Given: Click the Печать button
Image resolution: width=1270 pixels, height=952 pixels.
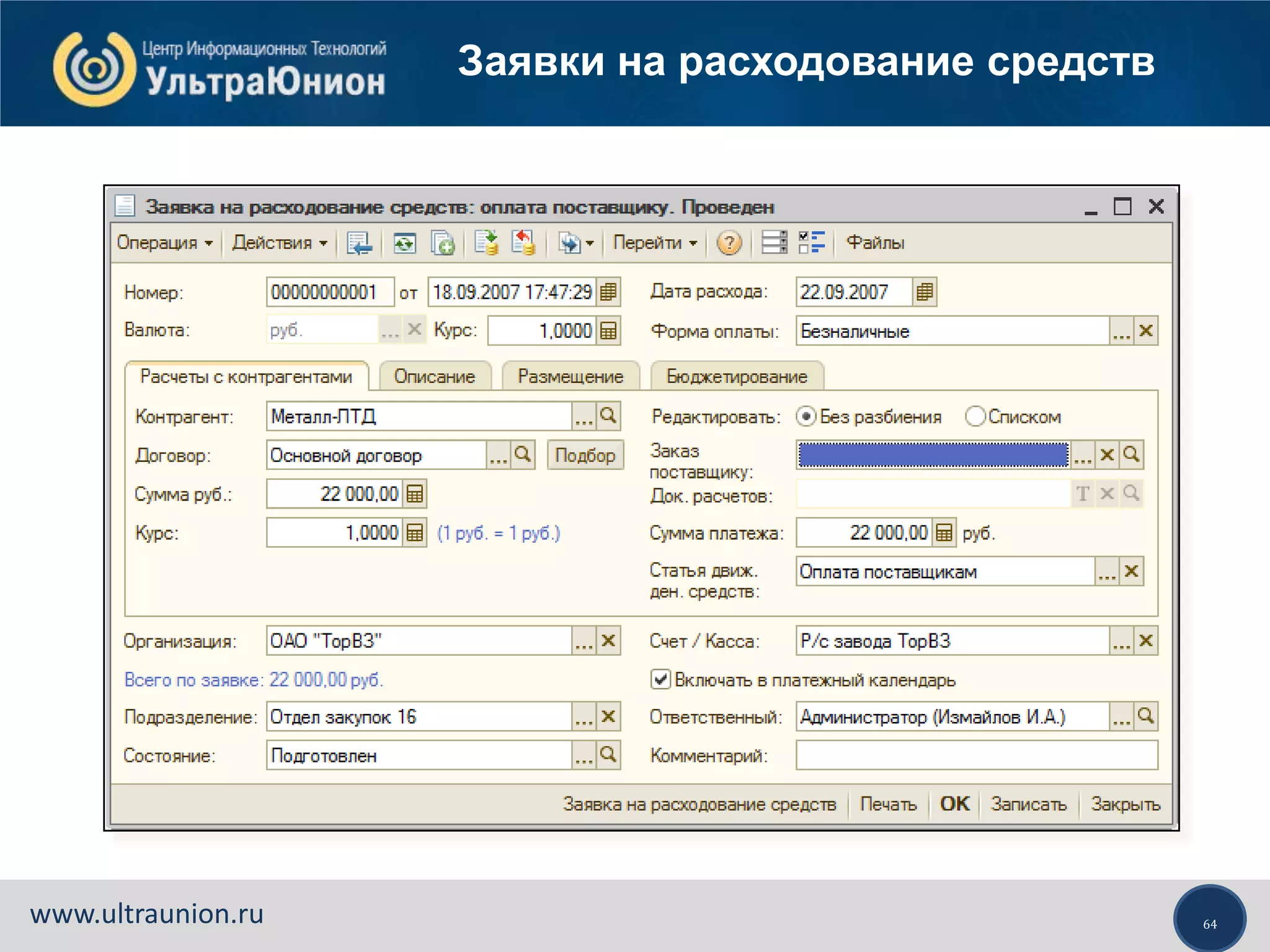Looking at the screenshot, I should point(888,804).
